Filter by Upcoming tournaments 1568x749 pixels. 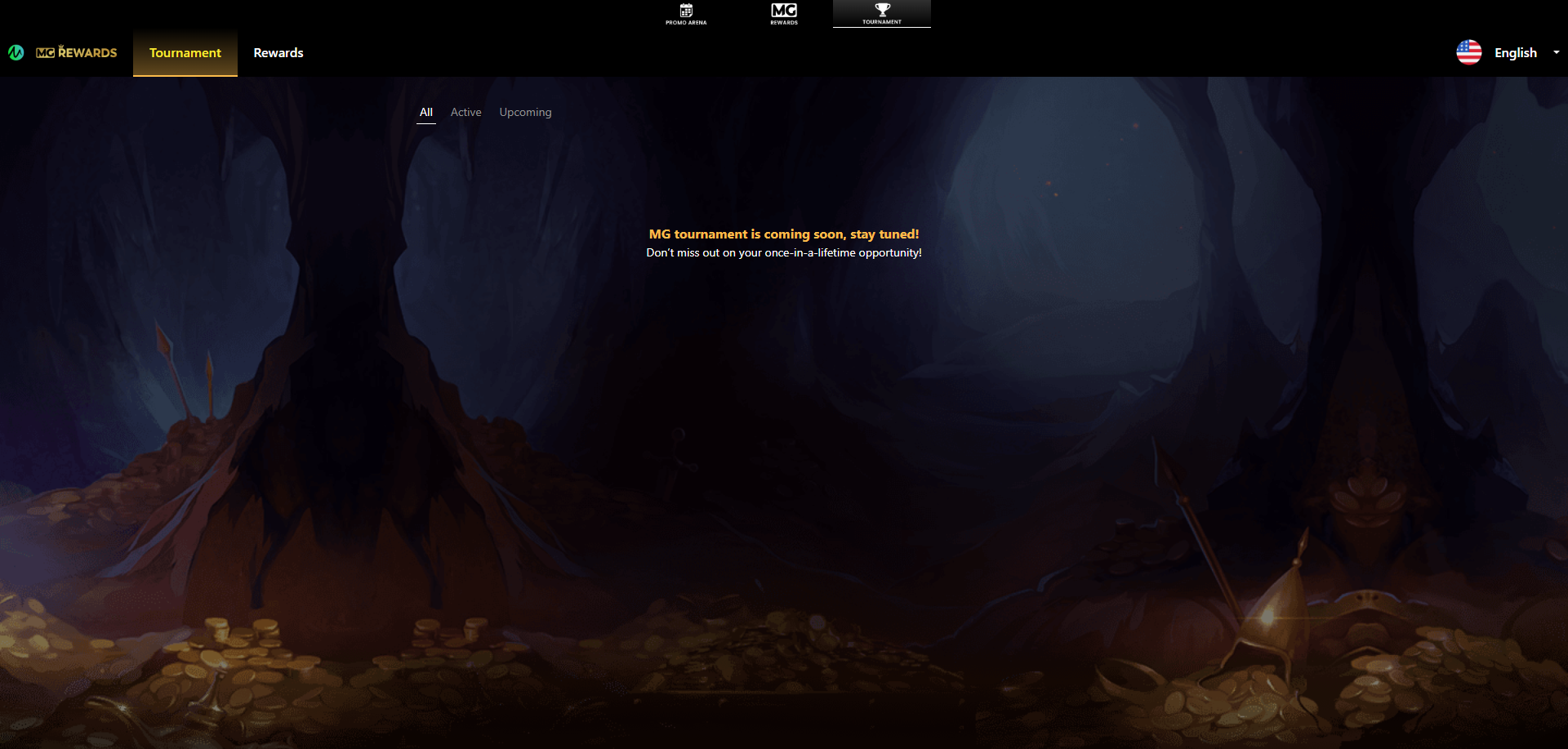pos(525,112)
